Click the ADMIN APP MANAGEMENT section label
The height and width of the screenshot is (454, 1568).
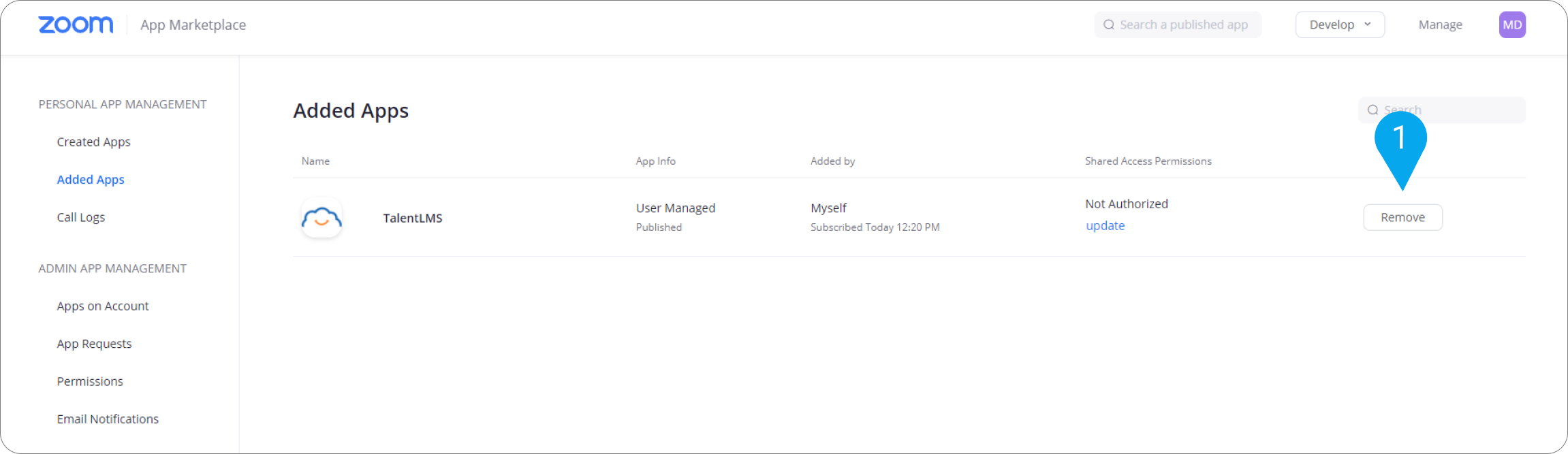click(x=112, y=268)
